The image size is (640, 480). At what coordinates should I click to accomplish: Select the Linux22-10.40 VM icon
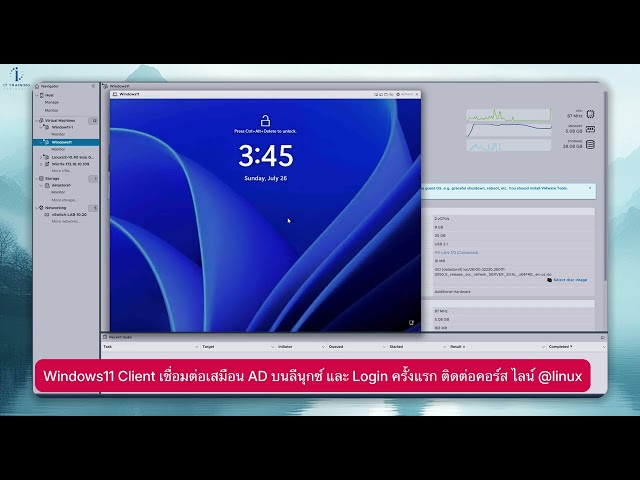coord(47,157)
